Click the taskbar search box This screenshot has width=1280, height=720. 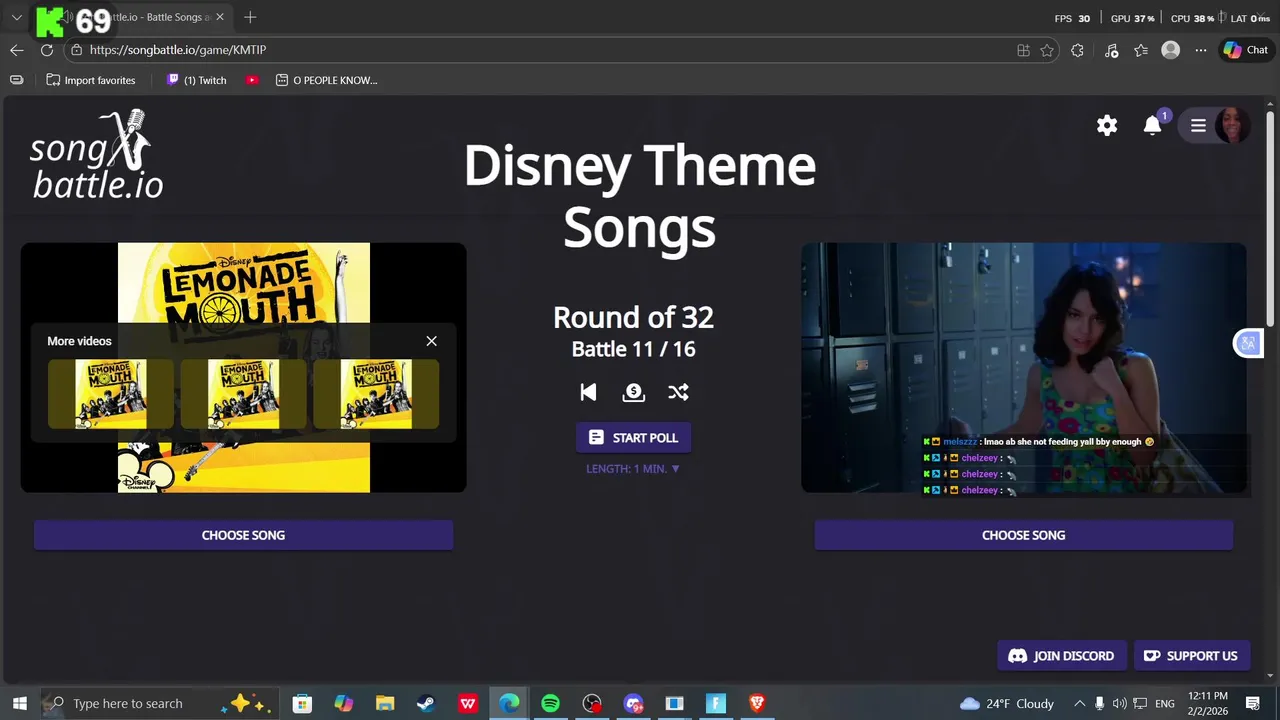click(x=158, y=703)
